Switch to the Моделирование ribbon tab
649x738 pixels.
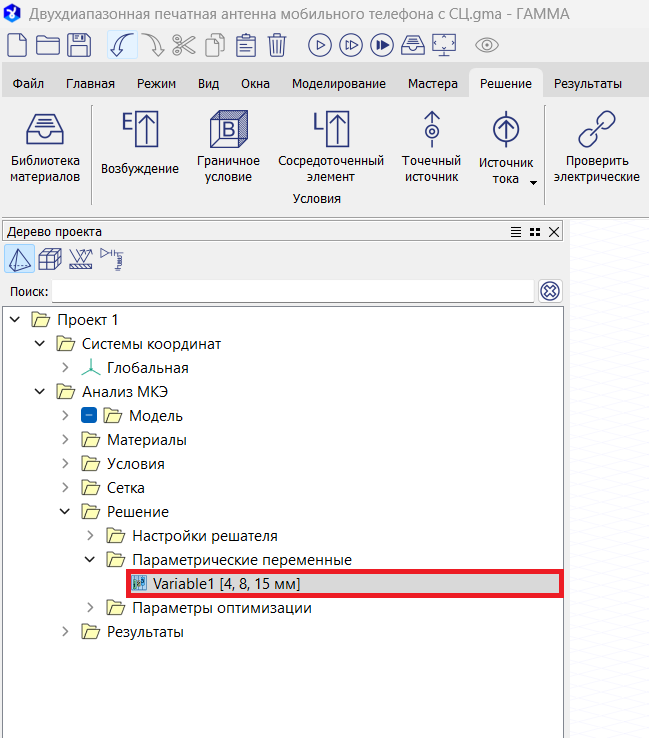[338, 84]
